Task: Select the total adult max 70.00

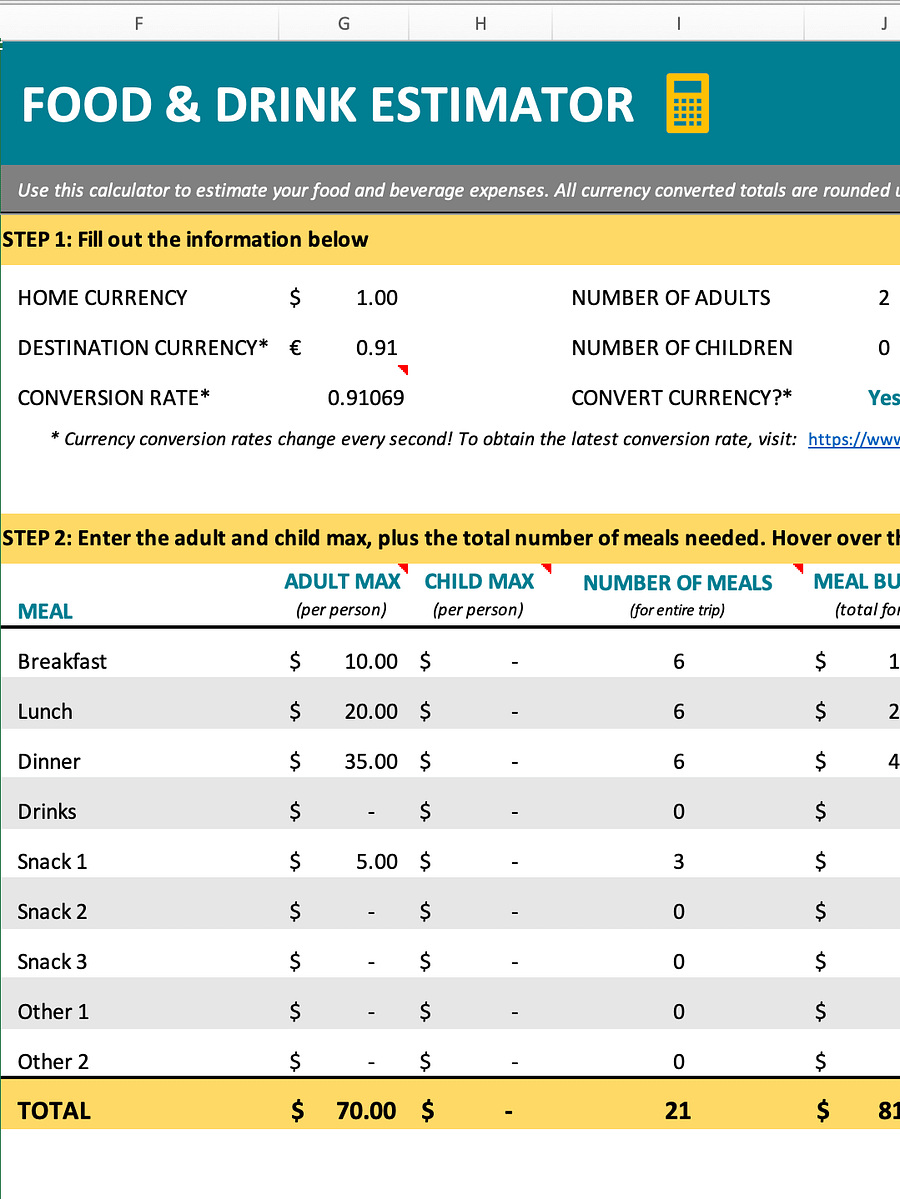Action: point(366,1111)
